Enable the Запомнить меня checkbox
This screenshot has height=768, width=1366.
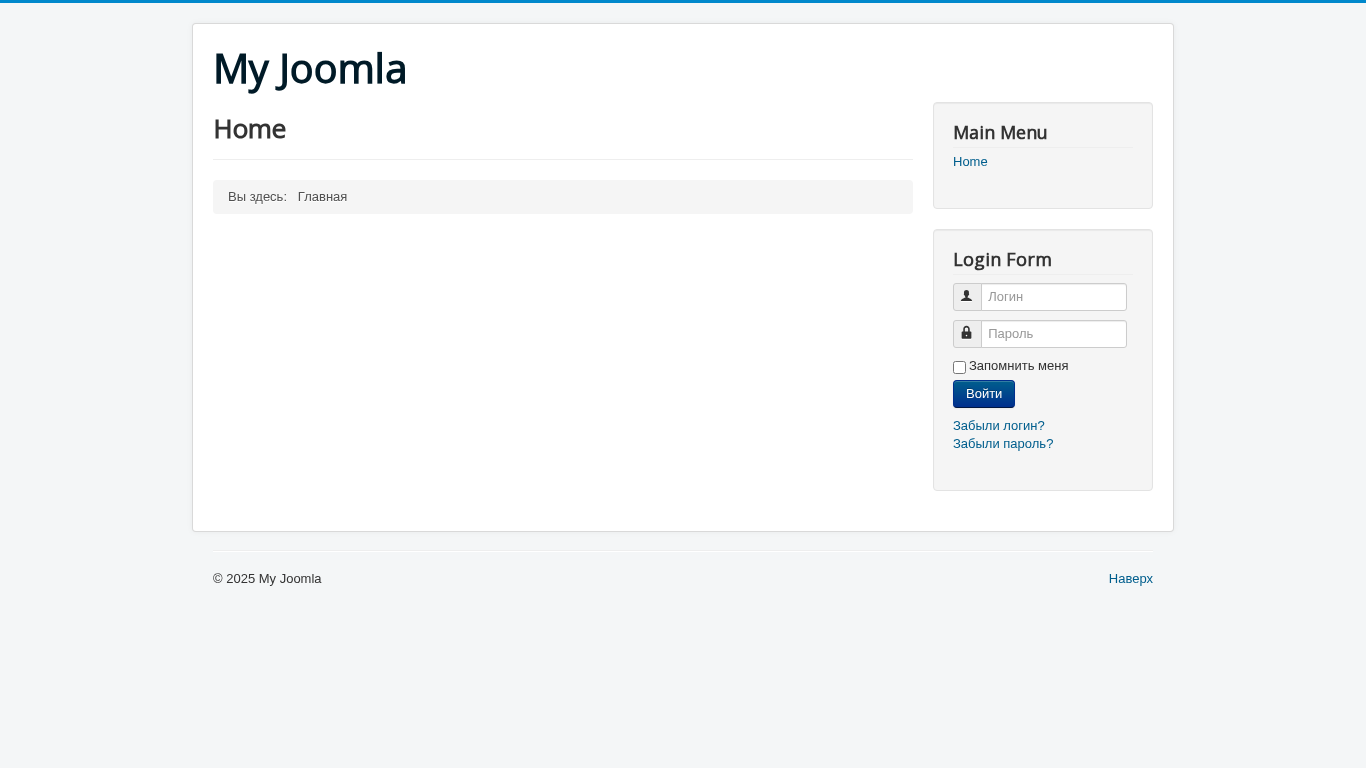[x=960, y=367]
